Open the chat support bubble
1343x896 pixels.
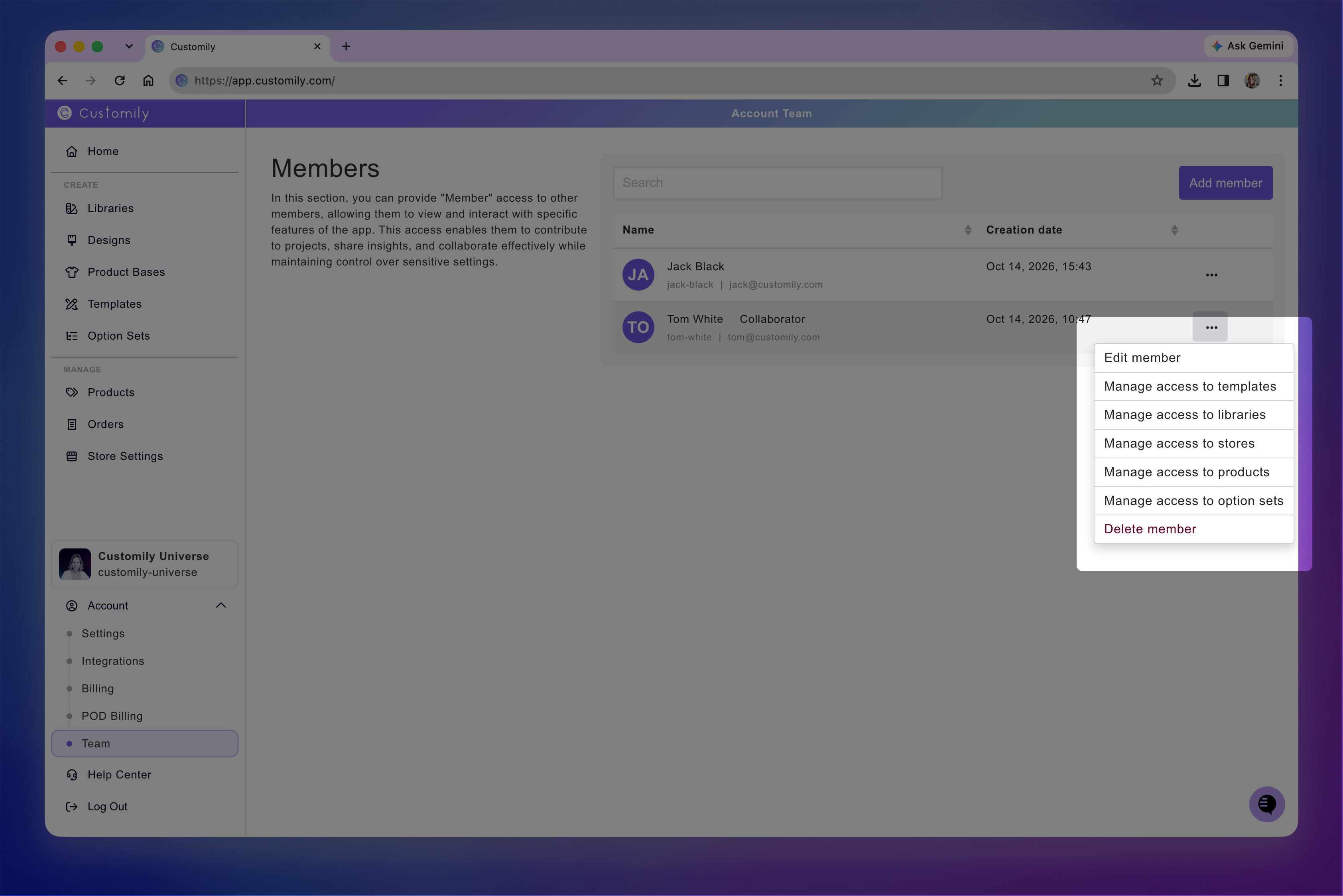click(x=1267, y=805)
